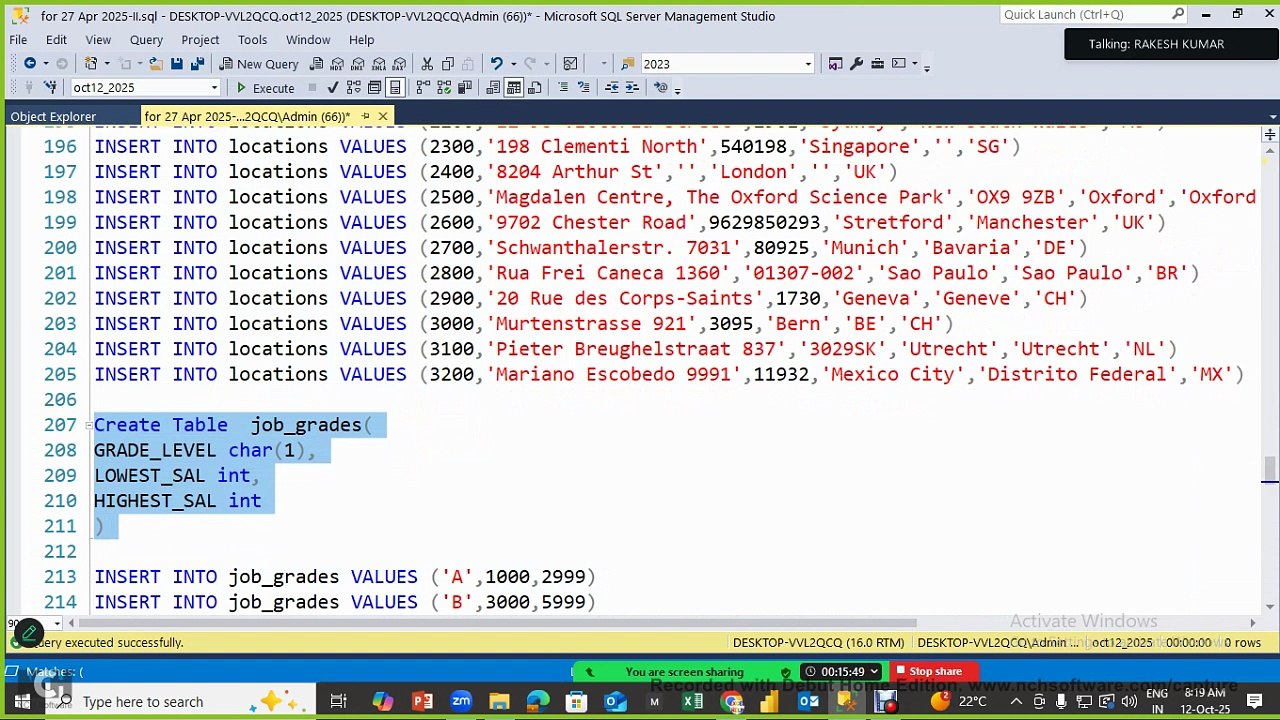Toggle Include Actual Execution Plan

coord(423,87)
